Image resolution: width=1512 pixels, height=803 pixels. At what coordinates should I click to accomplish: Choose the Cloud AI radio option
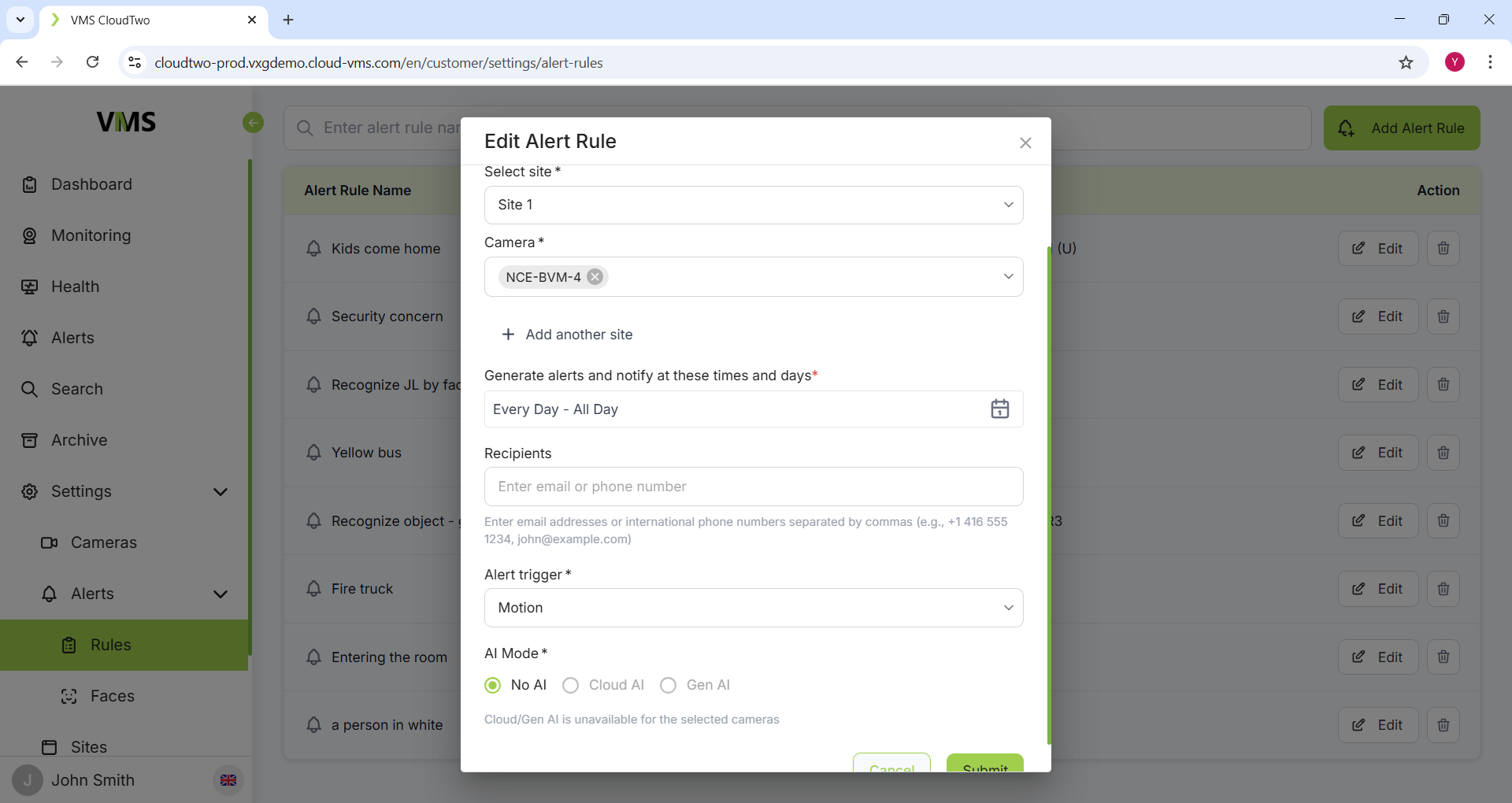click(571, 685)
